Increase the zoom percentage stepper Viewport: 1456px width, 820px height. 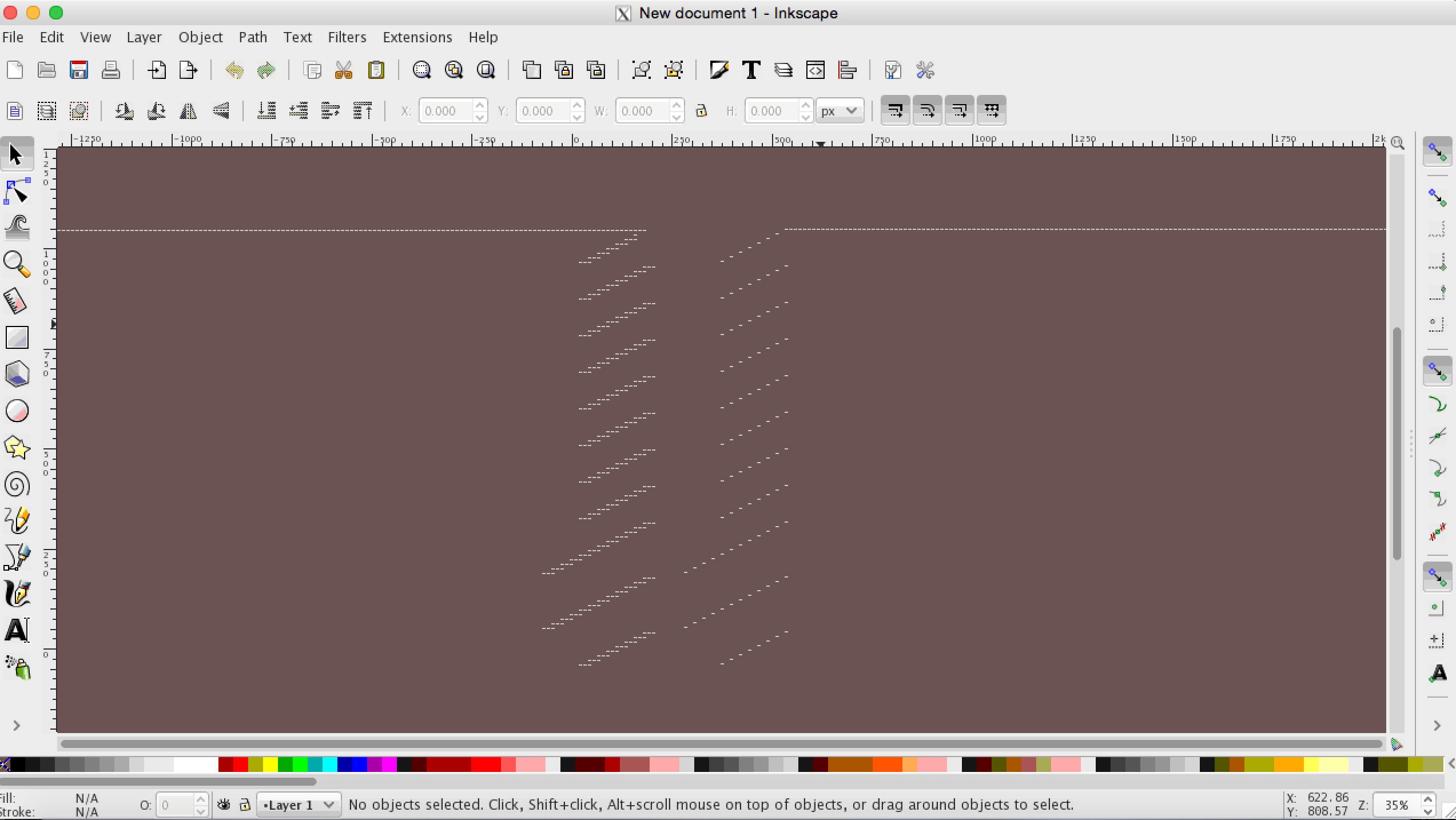pyautogui.click(x=1428, y=799)
